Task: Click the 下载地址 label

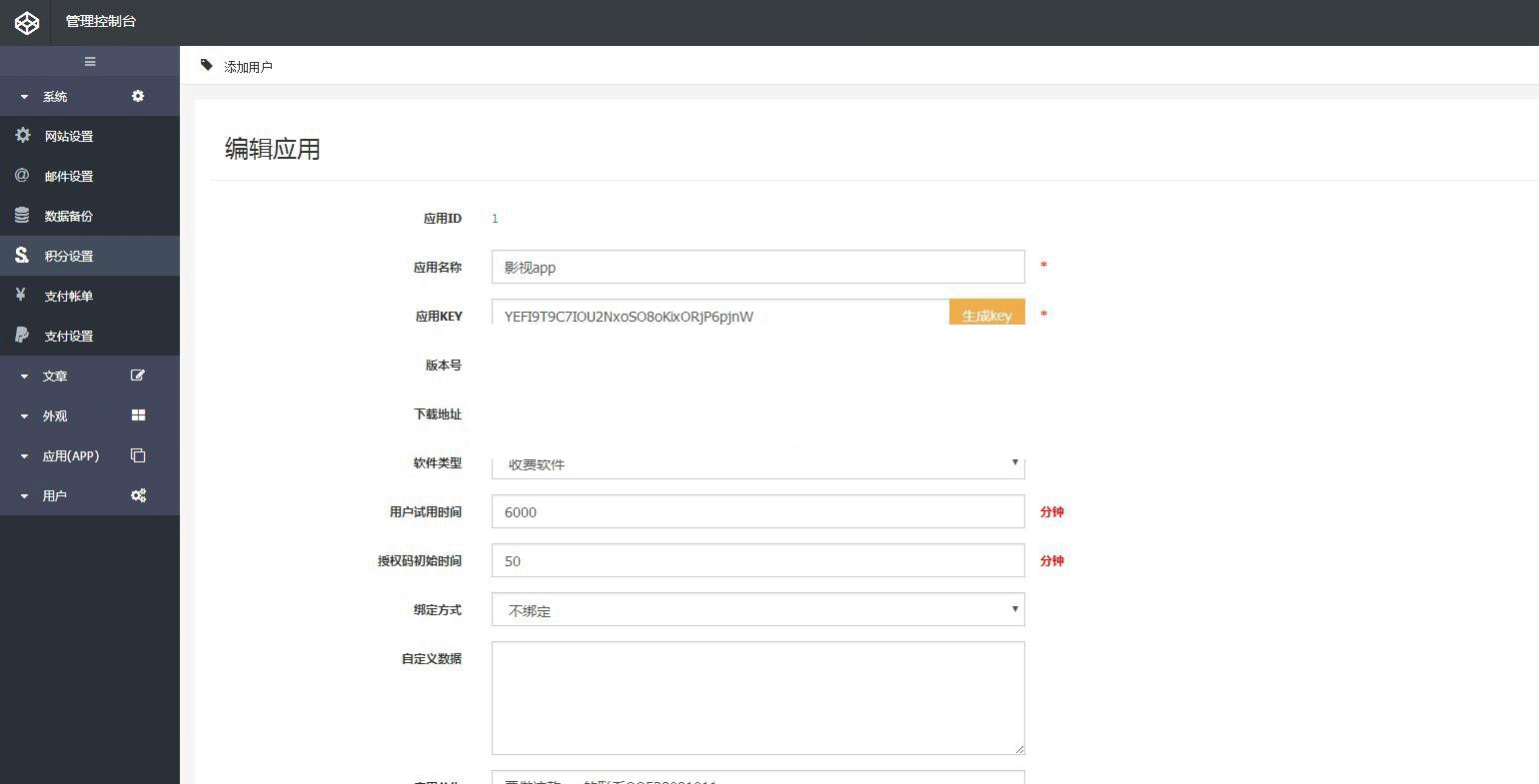Action: pyautogui.click(x=438, y=414)
